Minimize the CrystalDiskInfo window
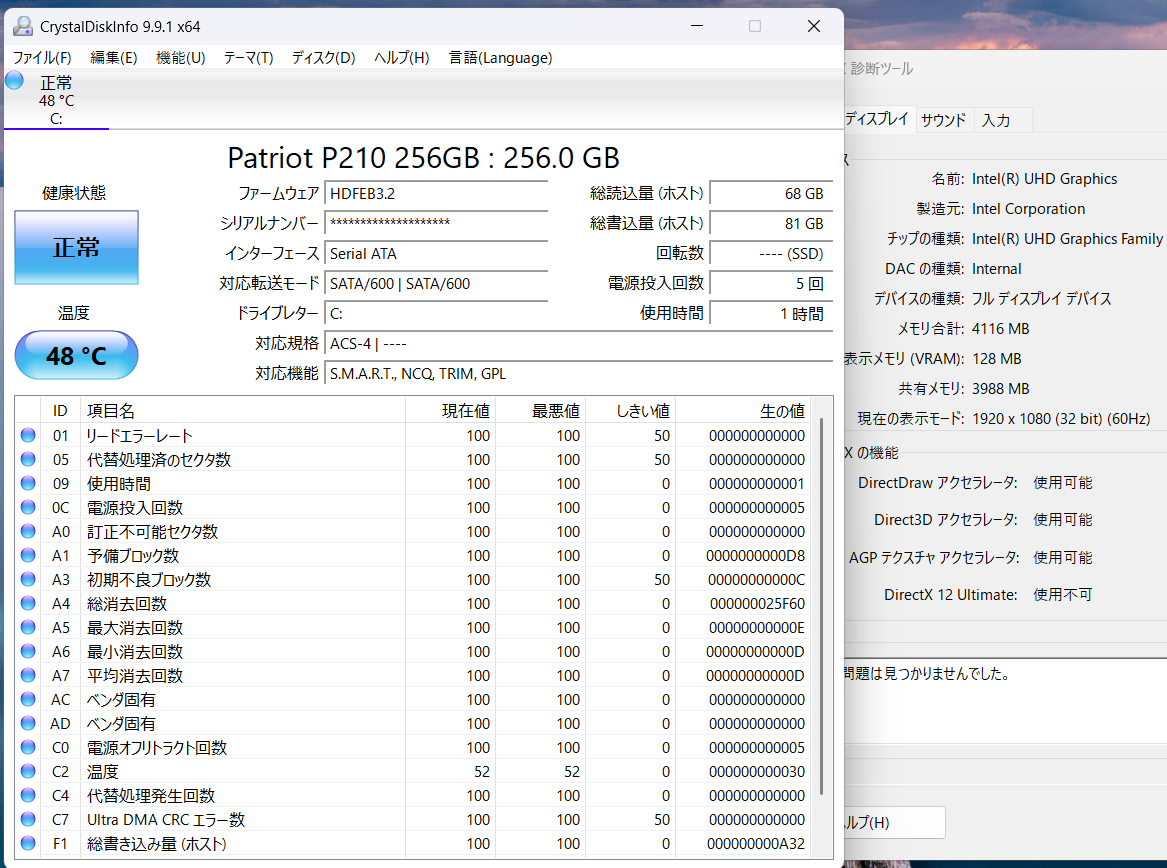This screenshot has height=868, width=1167. (697, 26)
